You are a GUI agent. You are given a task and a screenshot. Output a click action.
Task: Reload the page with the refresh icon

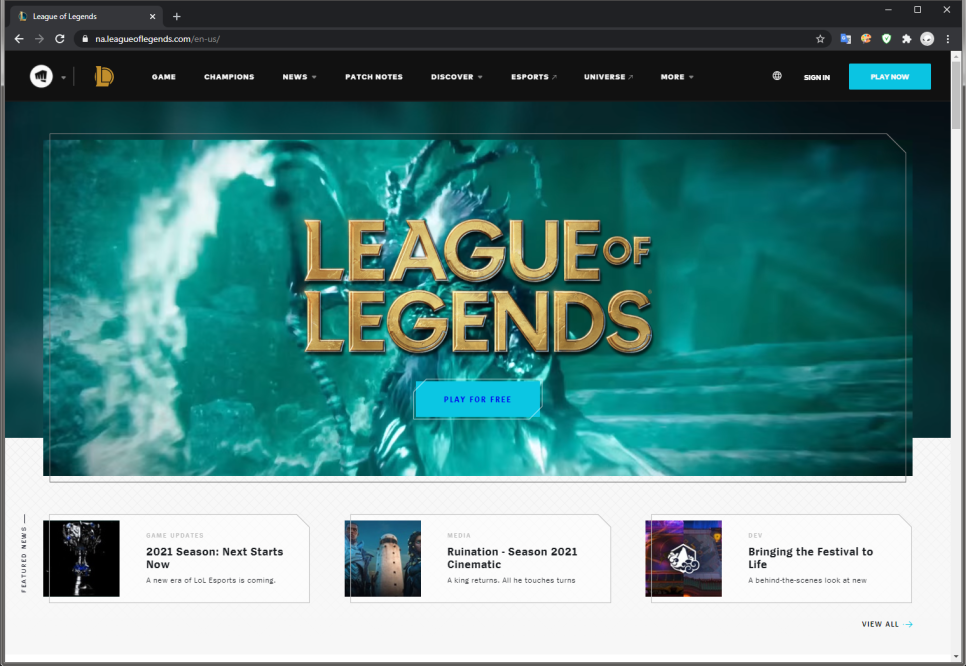(x=60, y=39)
